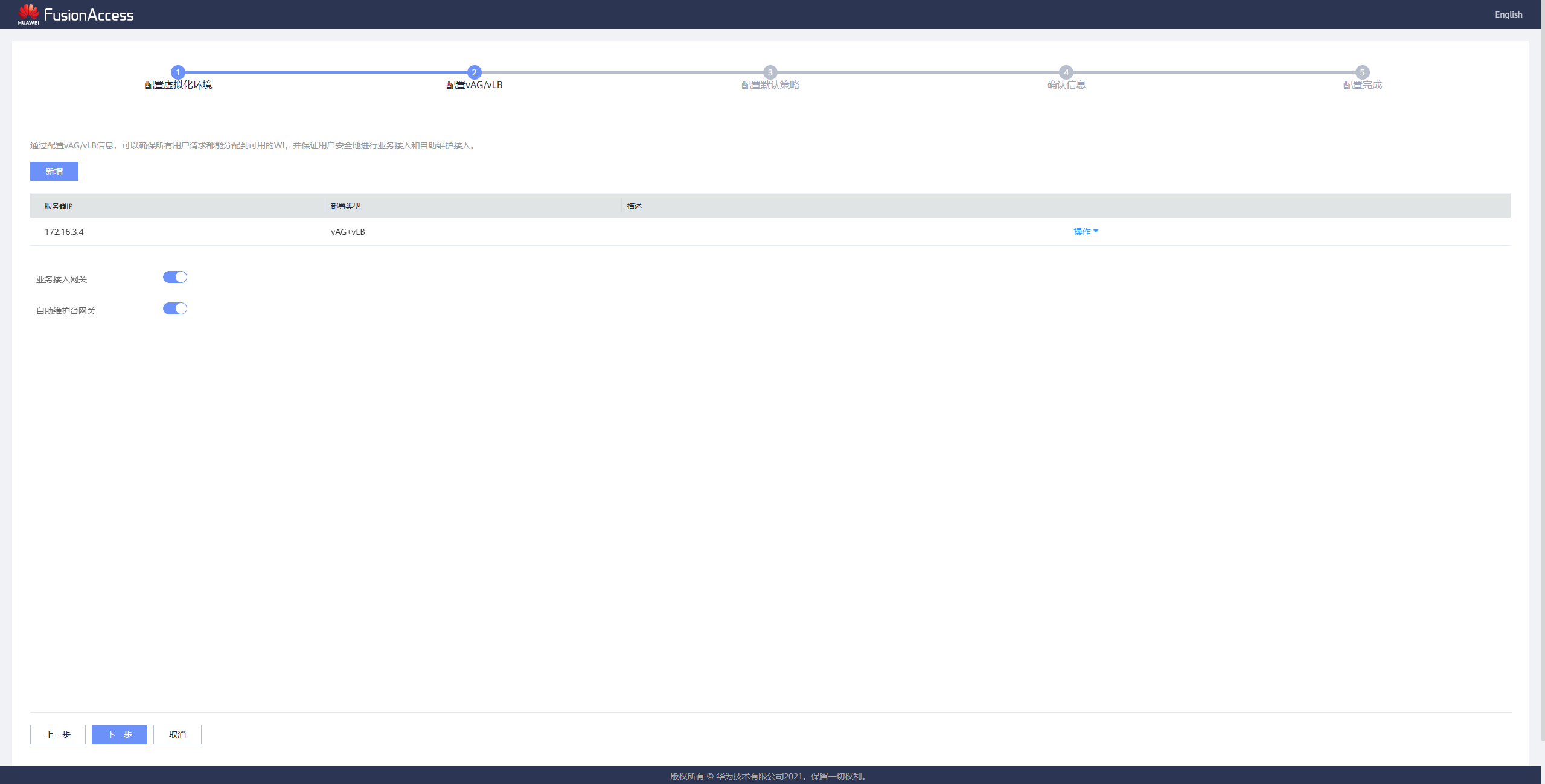
Task: Click the dropdown arrow next to 操作
Action: coord(1096,231)
